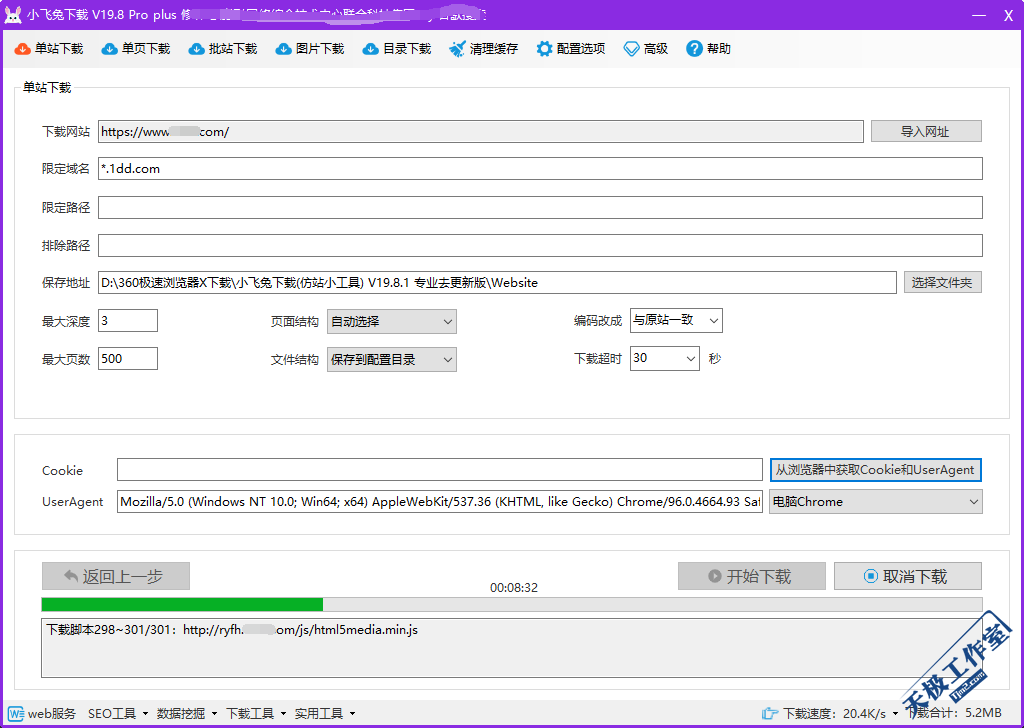Click 从浏览器中获取Cookie和UserAgent button
The width and height of the screenshot is (1024, 728).
875,469
